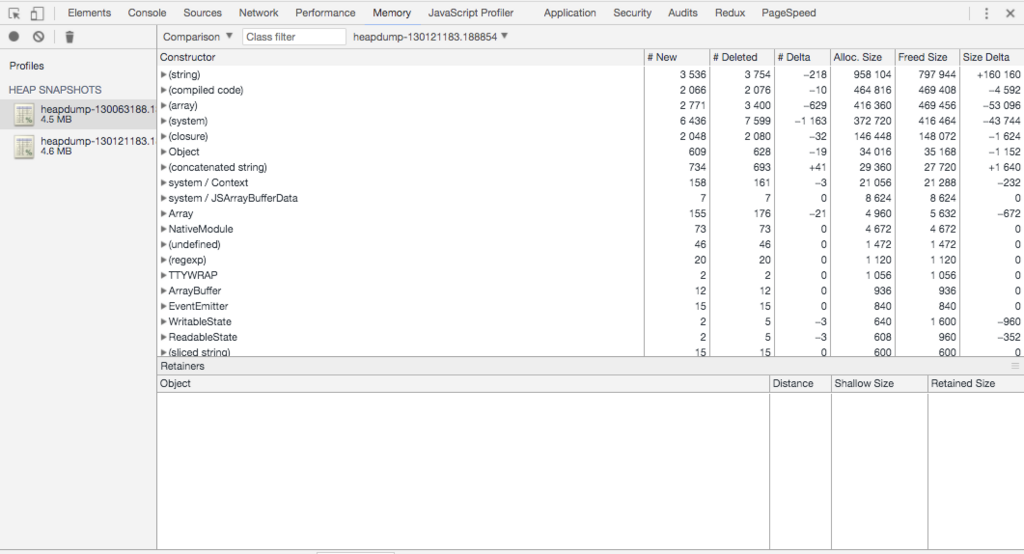Expand the WritableState row

coord(163,321)
